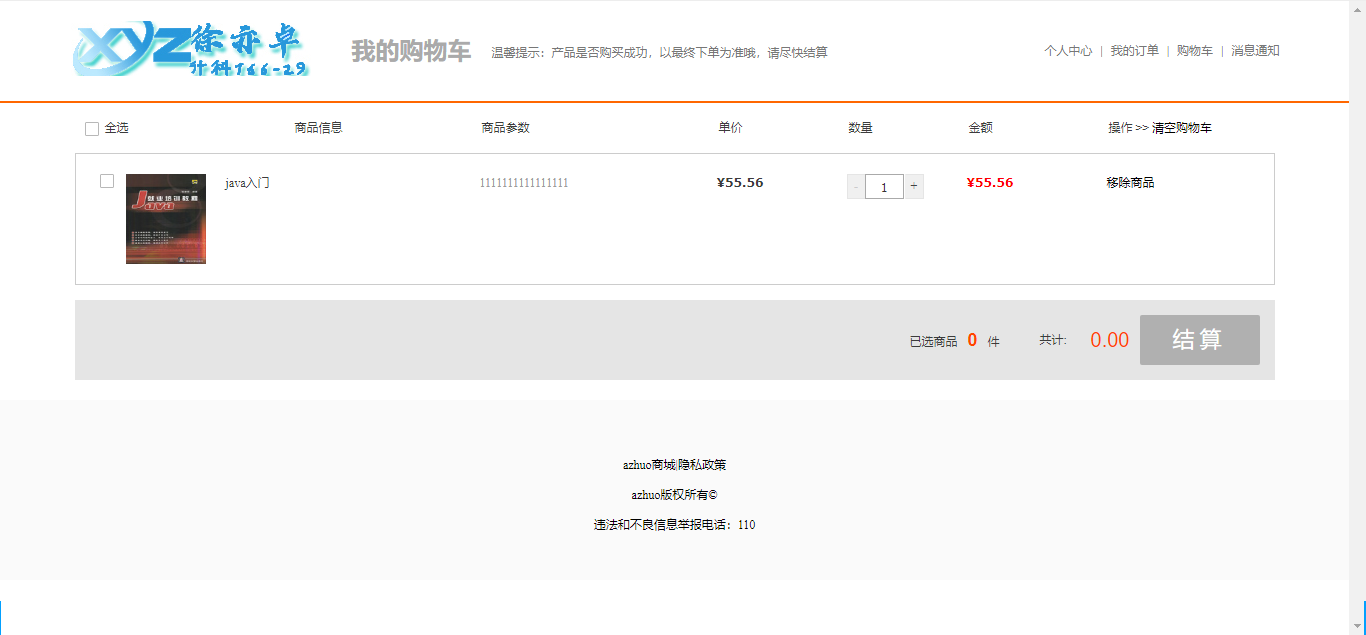Viewport: 1366px width, 635px height.
Task: Focus the quantity input field
Action: [x=884, y=186]
